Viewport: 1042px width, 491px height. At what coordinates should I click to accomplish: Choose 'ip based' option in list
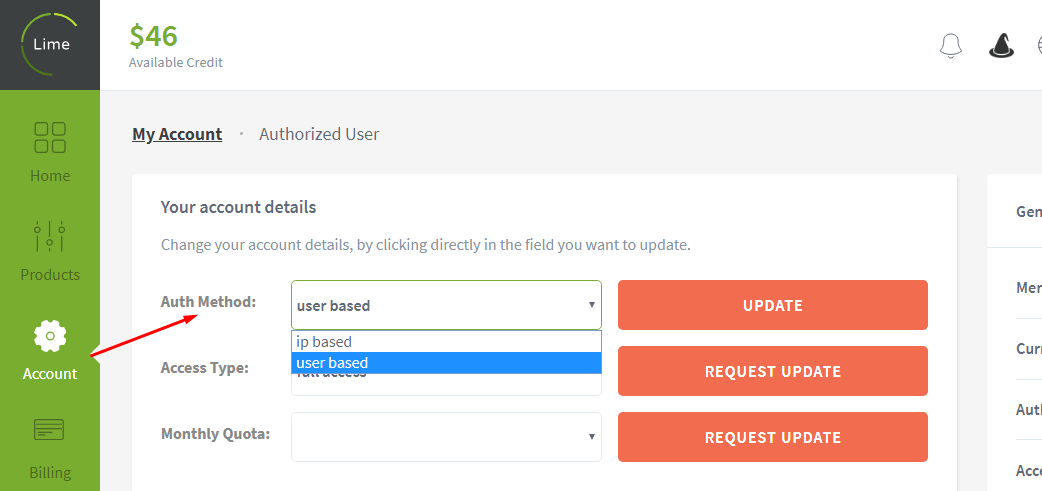(325, 342)
